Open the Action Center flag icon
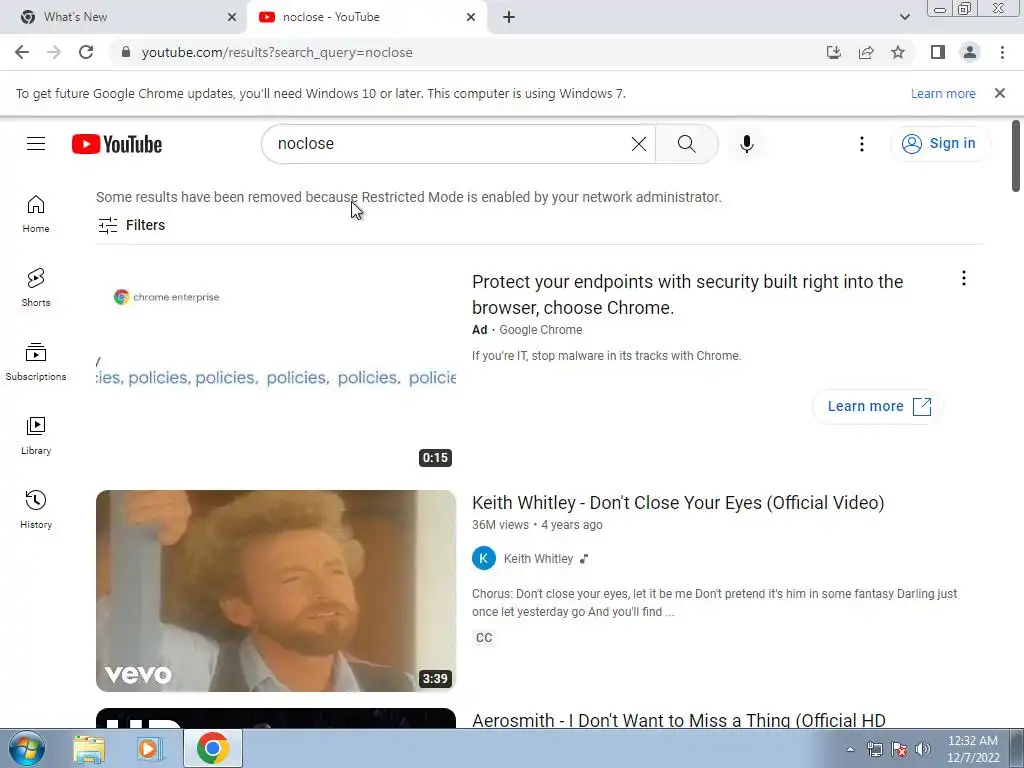Screen dimensions: 1024x768 899,749
